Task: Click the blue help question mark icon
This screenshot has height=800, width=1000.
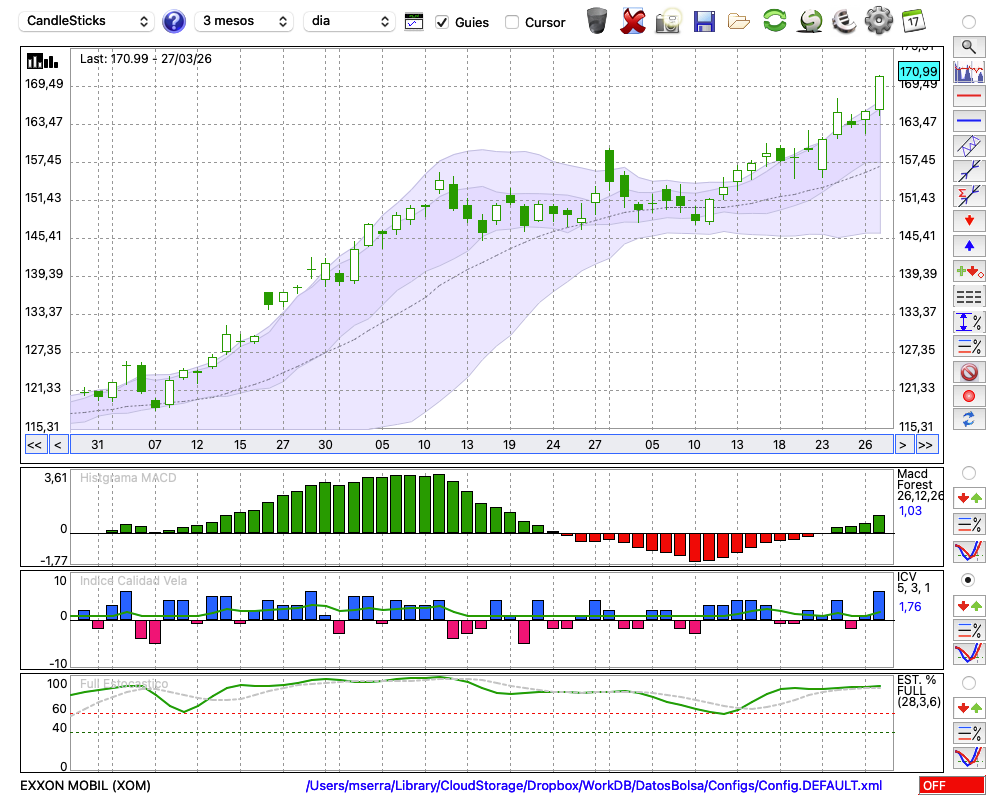Action: click(174, 21)
